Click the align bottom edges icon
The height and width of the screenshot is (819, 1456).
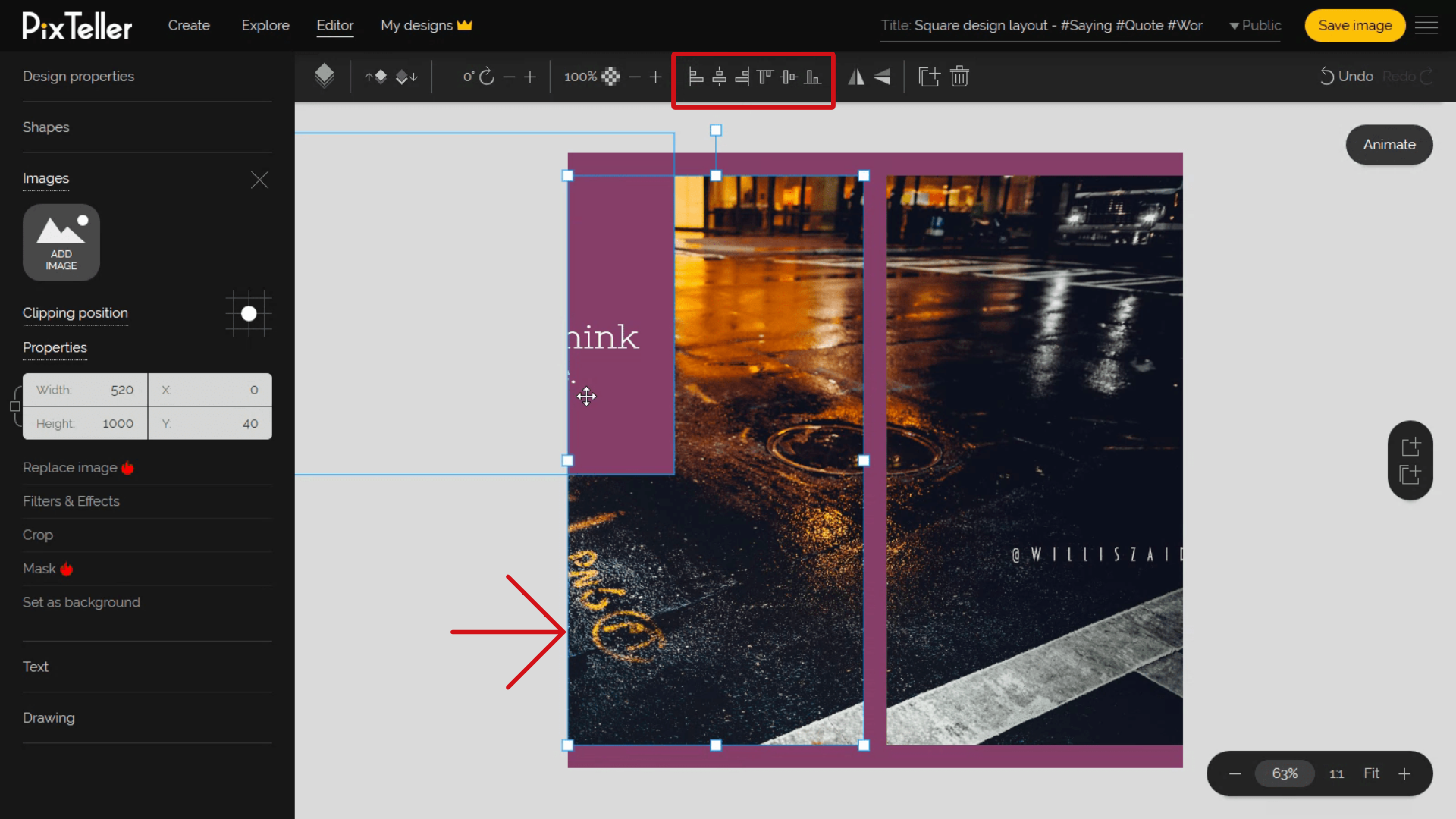813,76
